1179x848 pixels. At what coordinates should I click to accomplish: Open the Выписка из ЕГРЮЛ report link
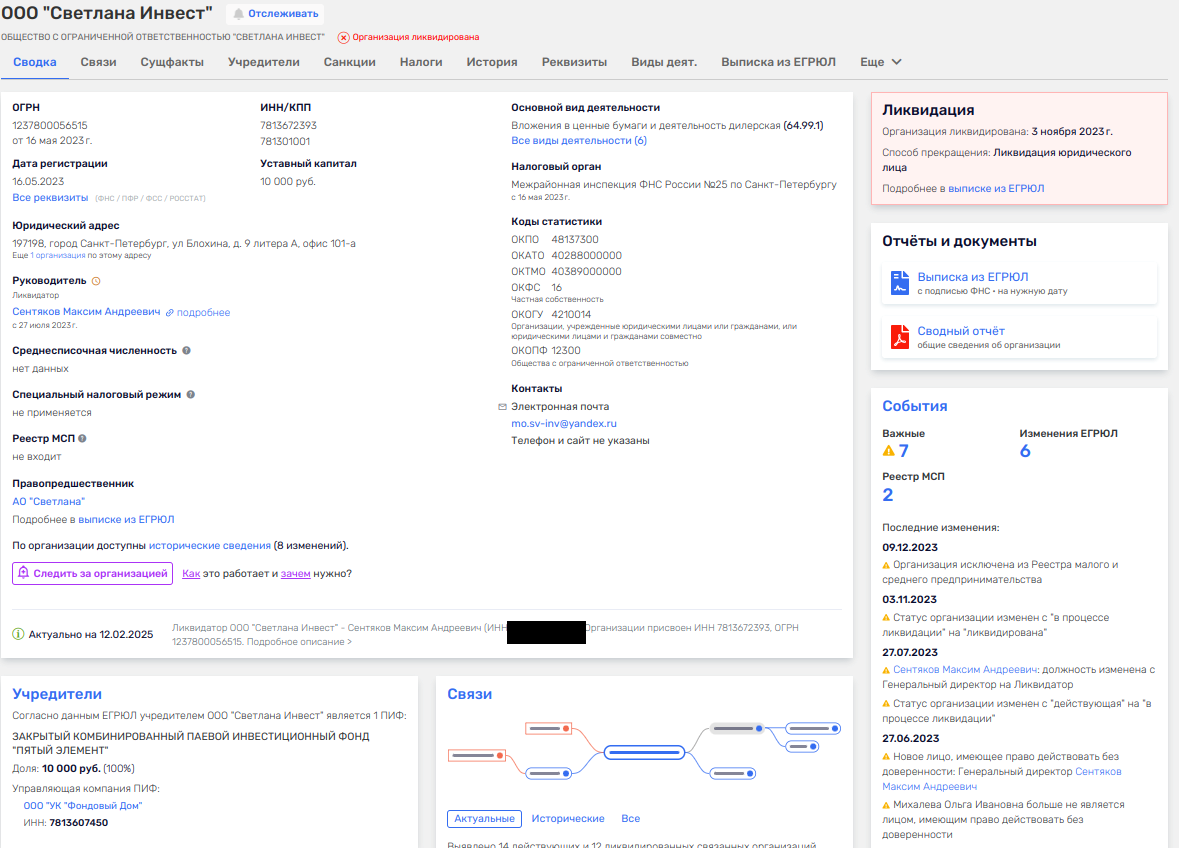click(973, 277)
